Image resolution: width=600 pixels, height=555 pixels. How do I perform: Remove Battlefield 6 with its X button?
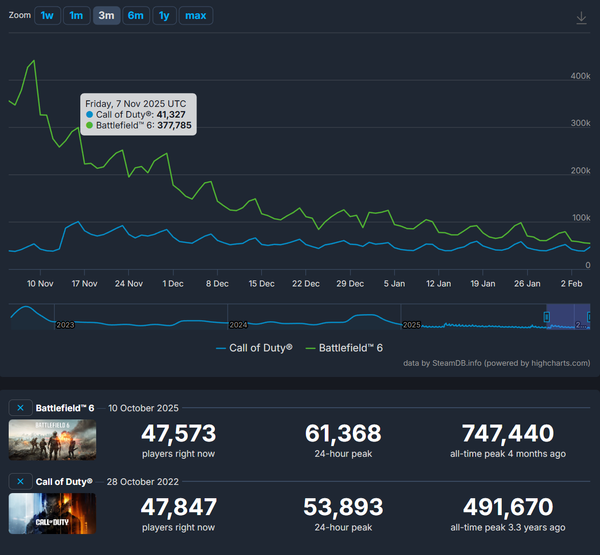pyautogui.click(x=20, y=408)
